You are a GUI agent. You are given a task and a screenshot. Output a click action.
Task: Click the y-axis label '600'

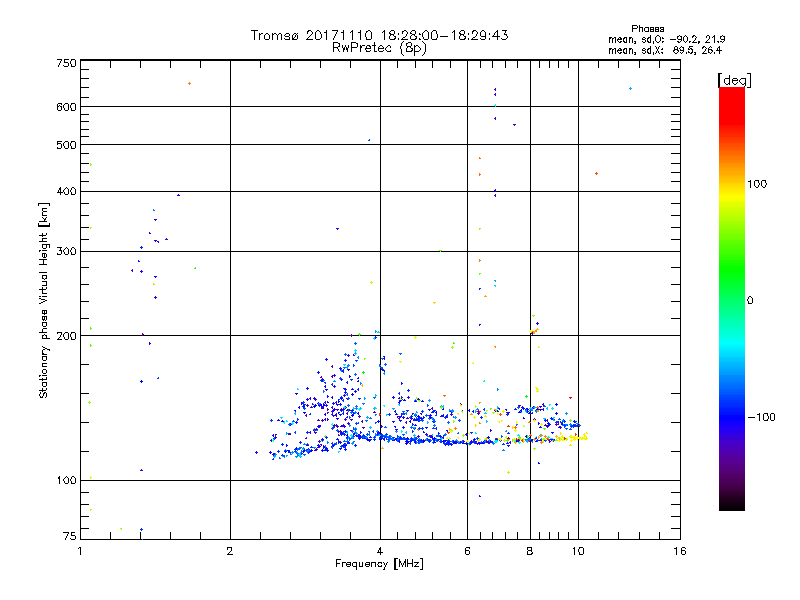66,107
